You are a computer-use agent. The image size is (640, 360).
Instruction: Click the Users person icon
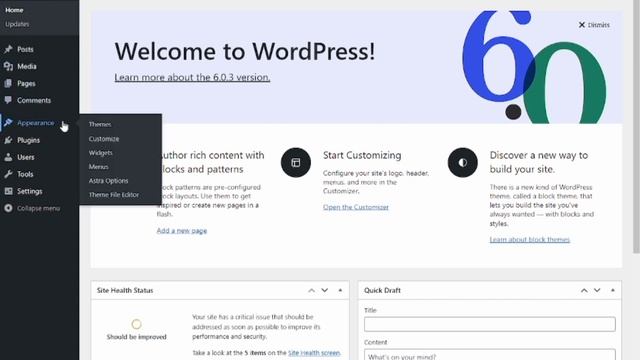(x=8, y=157)
